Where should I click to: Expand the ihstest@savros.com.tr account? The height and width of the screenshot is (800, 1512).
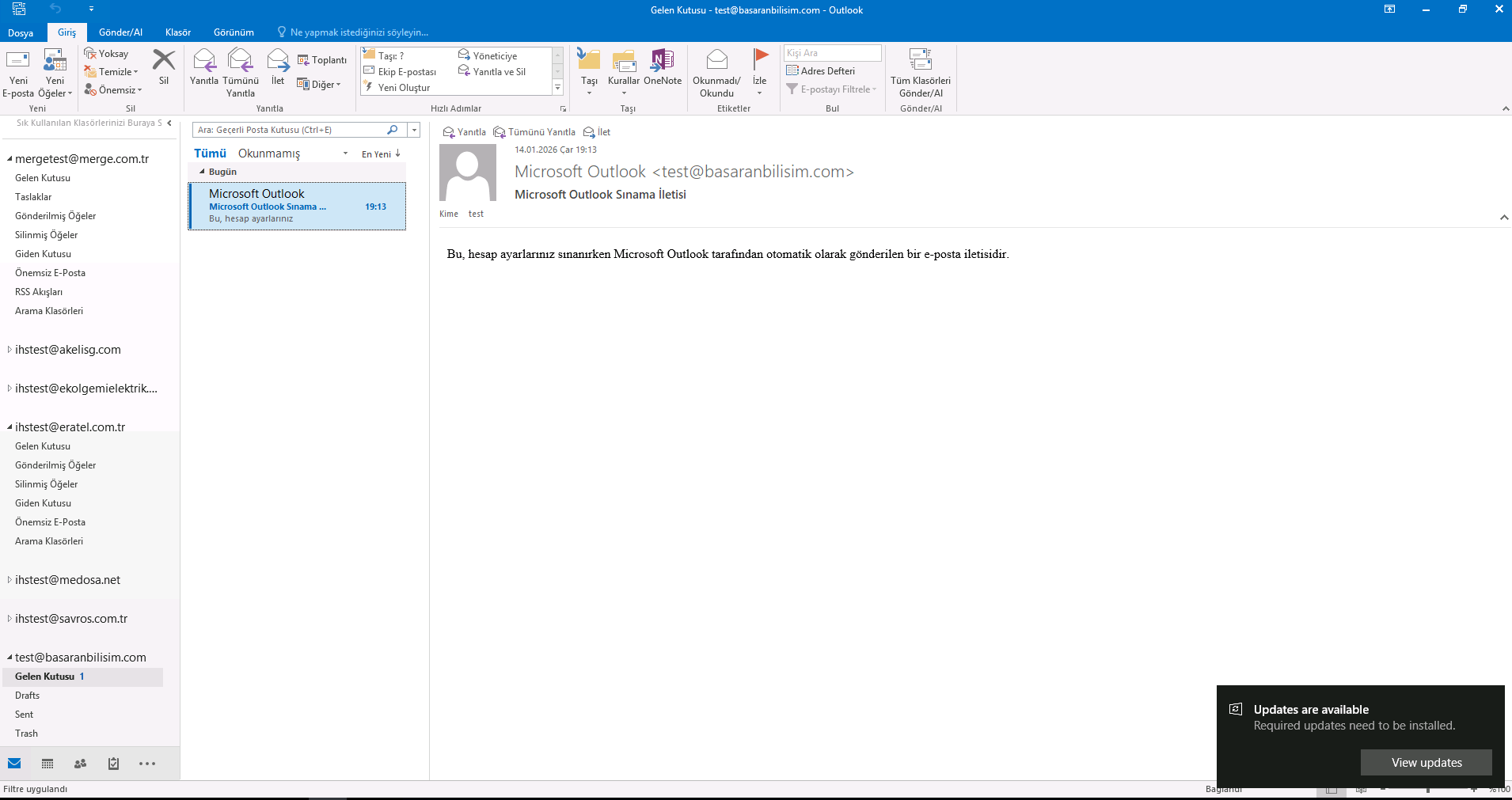9,619
